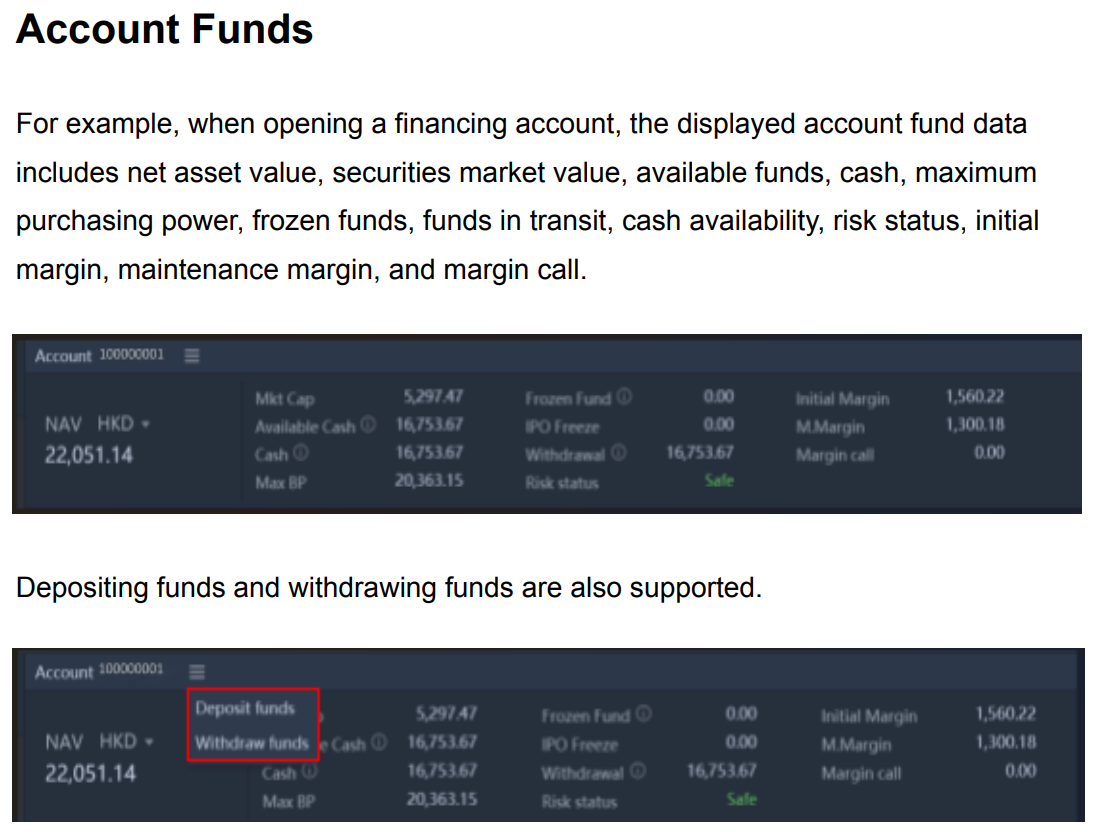Click info icon beside Frozen Fund, top panel
The height and width of the screenshot is (832, 1099).
click(x=624, y=397)
